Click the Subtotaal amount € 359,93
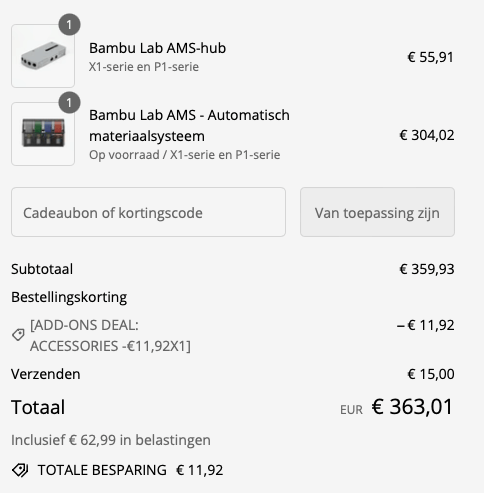 click(x=427, y=269)
